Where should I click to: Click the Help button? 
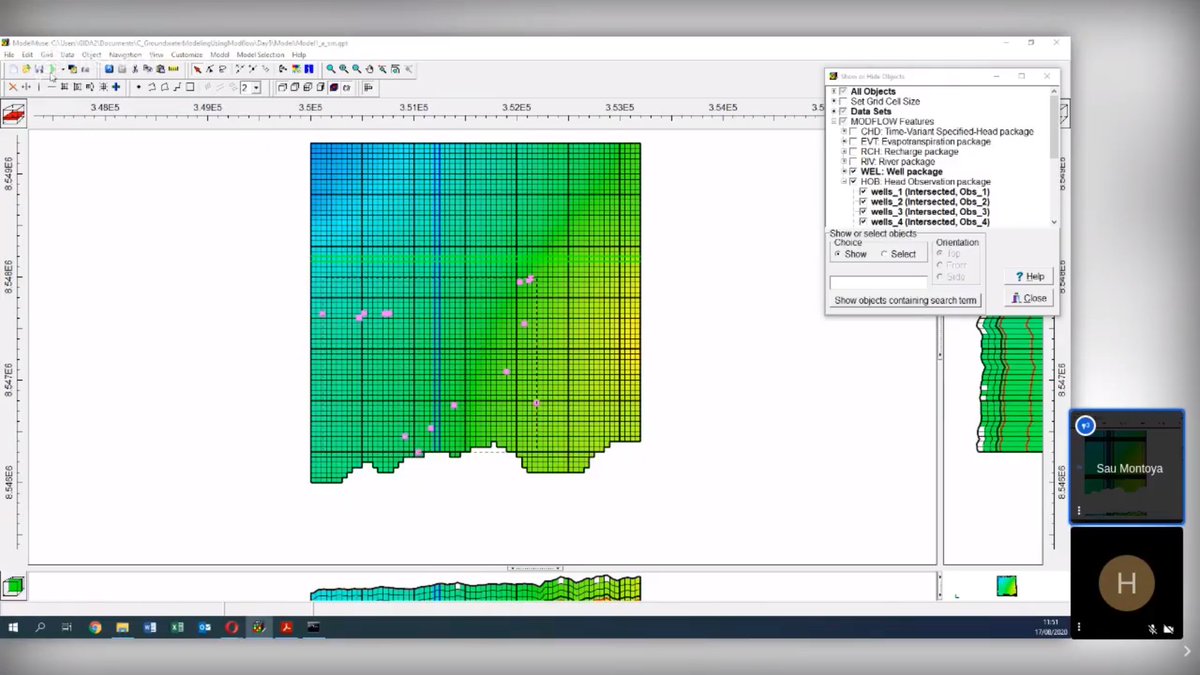pos(1028,276)
